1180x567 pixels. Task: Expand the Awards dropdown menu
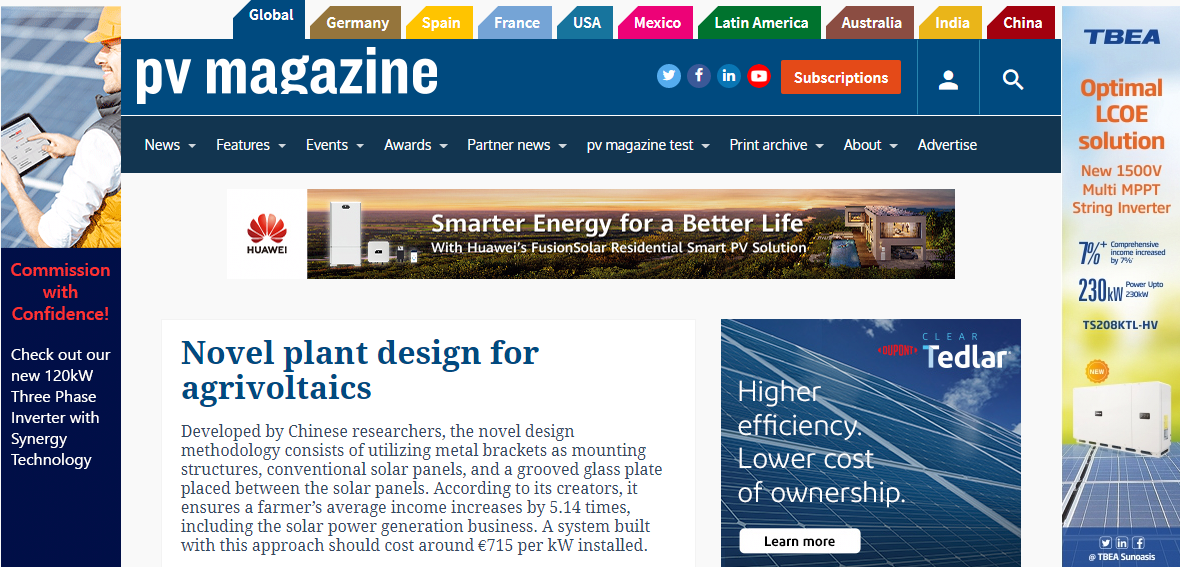click(x=415, y=145)
